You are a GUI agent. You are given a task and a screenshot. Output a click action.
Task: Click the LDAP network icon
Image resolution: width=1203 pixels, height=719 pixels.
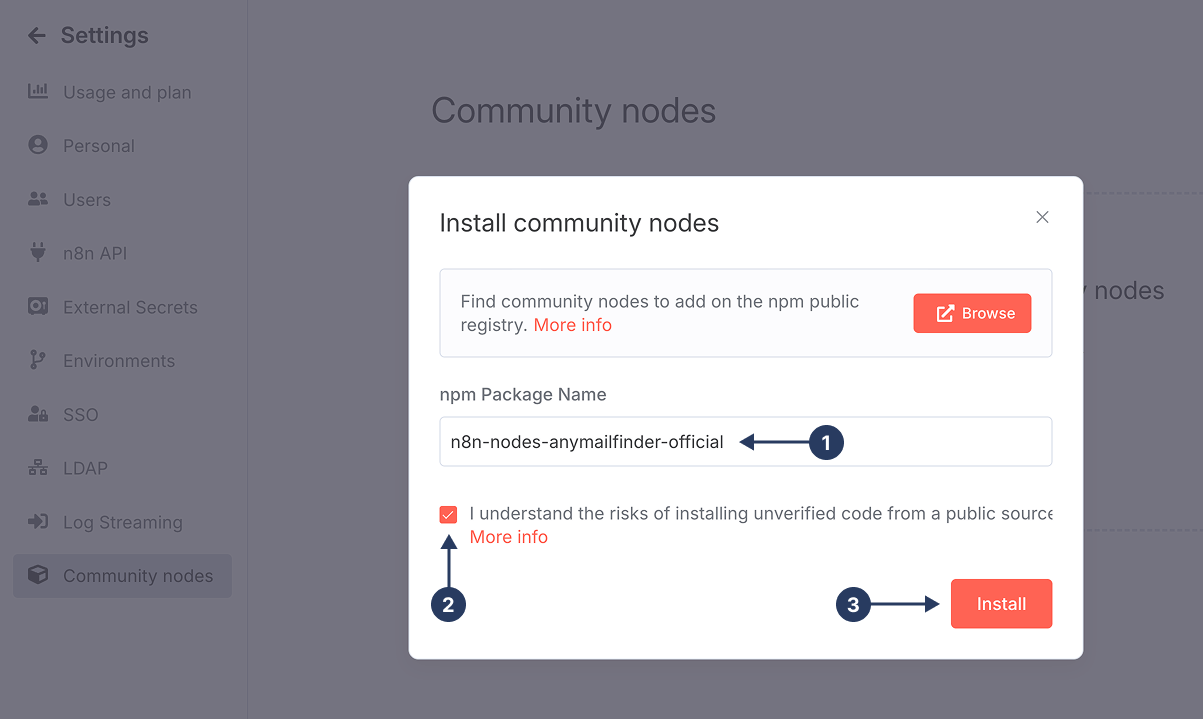click(38, 468)
